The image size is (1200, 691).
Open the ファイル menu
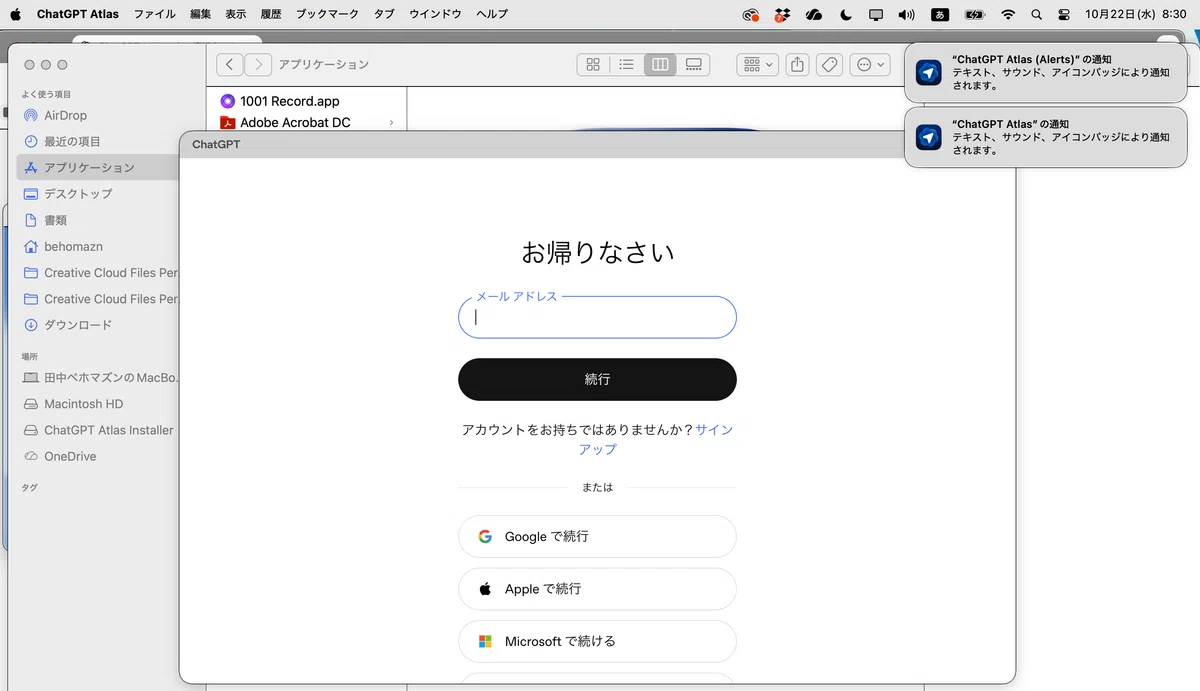point(155,14)
